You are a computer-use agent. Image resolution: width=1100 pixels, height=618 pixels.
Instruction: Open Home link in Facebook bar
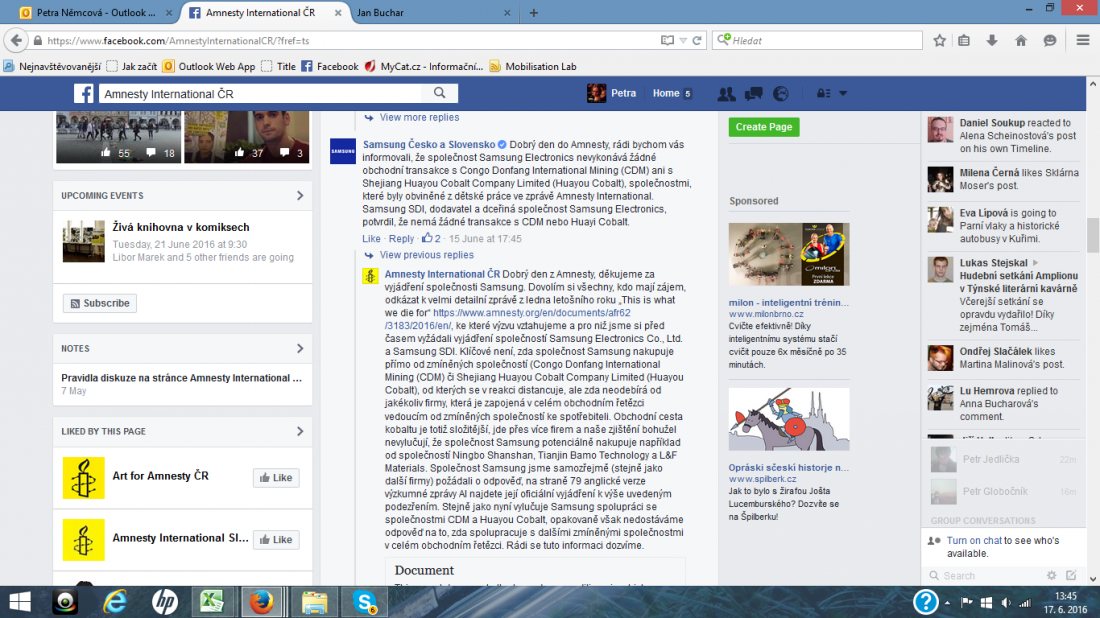pos(666,93)
